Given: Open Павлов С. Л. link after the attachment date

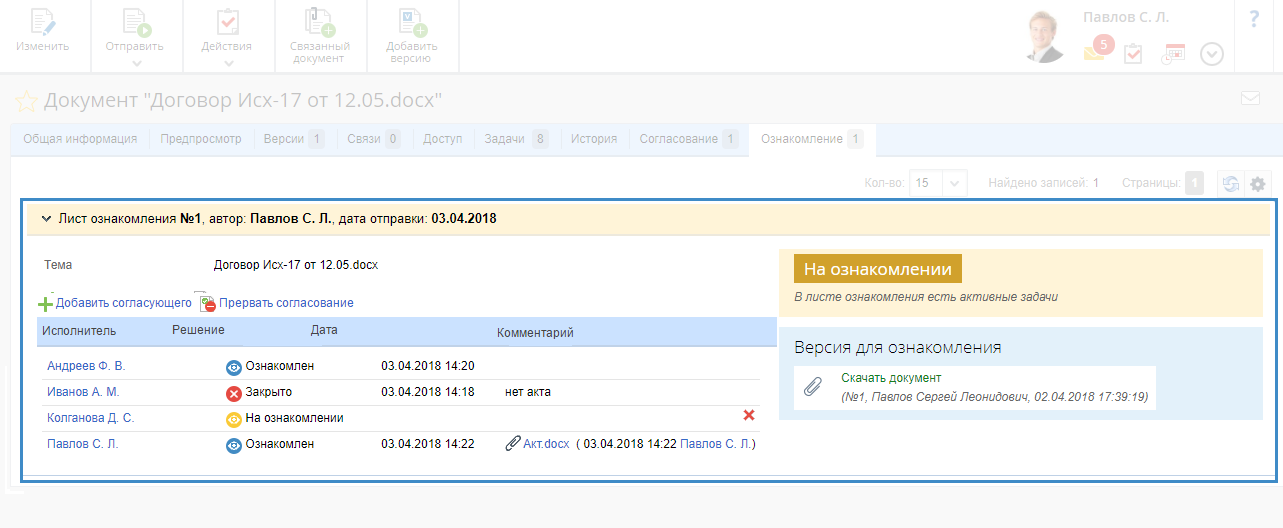Looking at the screenshot, I should click(x=716, y=444).
